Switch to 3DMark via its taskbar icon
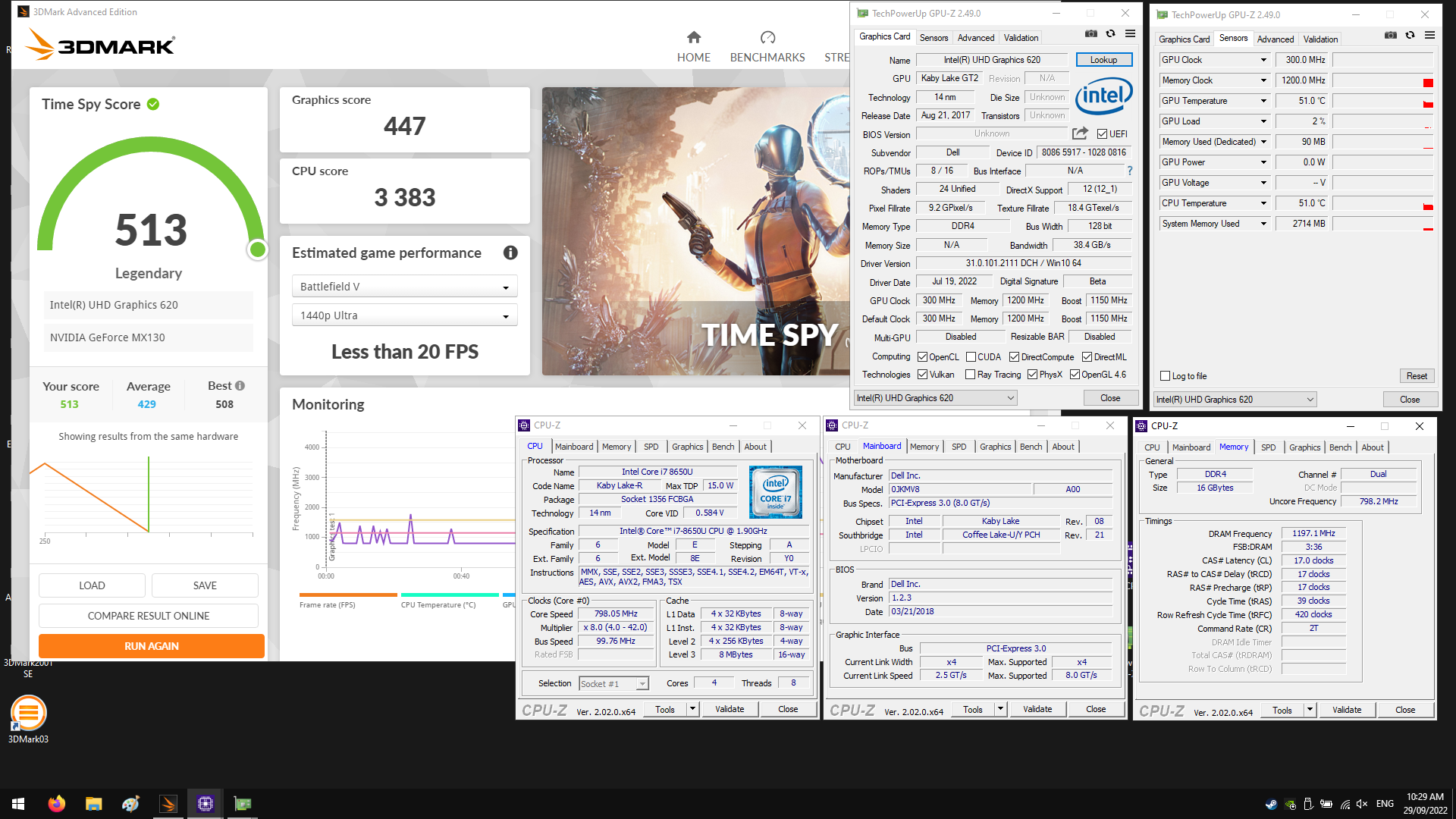The height and width of the screenshot is (819, 1456). pyautogui.click(x=168, y=804)
